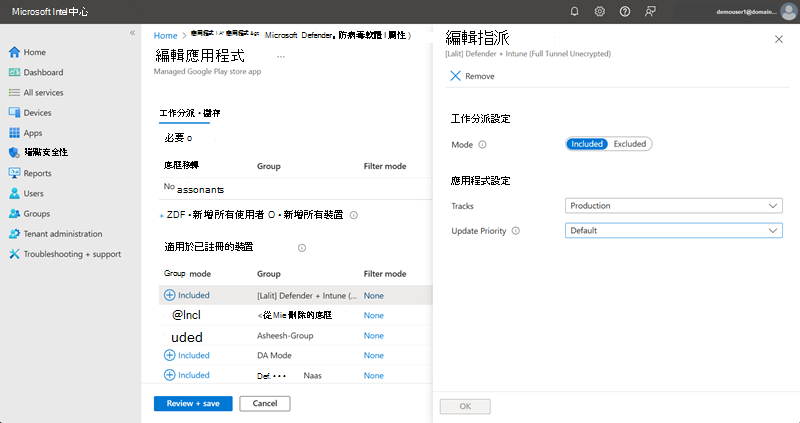Click Remove X icon in panel

pos(455,76)
